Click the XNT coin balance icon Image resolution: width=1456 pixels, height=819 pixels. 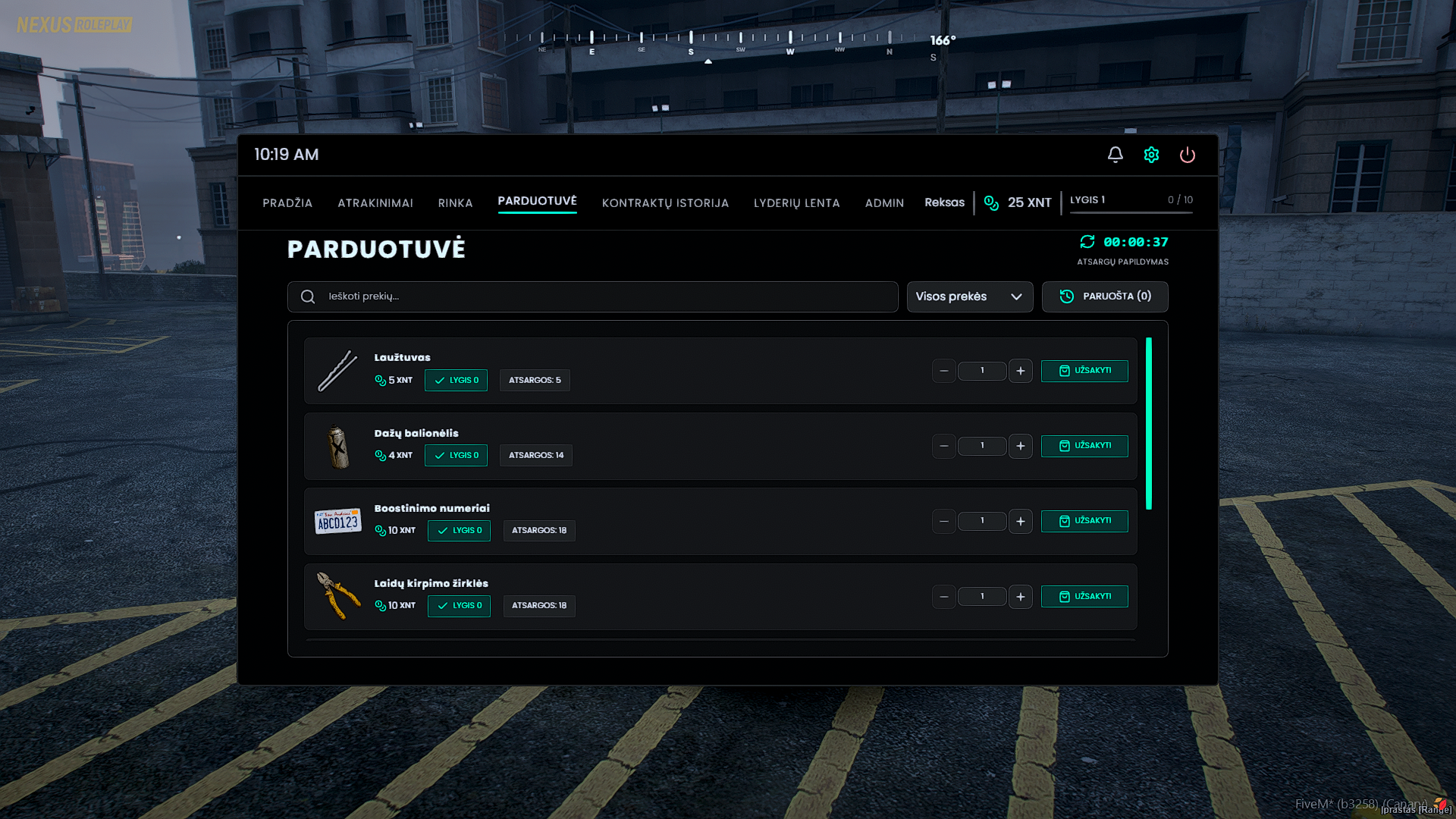pos(991,202)
